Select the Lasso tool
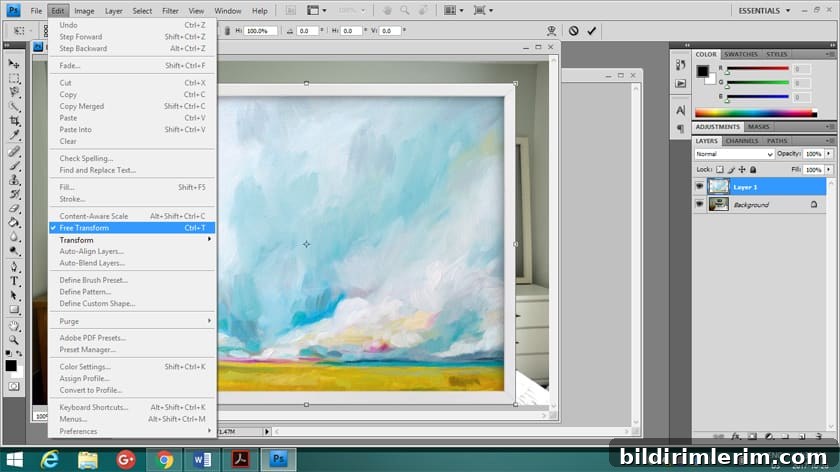The height and width of the screenshot is (472, 840). [14, 92]
